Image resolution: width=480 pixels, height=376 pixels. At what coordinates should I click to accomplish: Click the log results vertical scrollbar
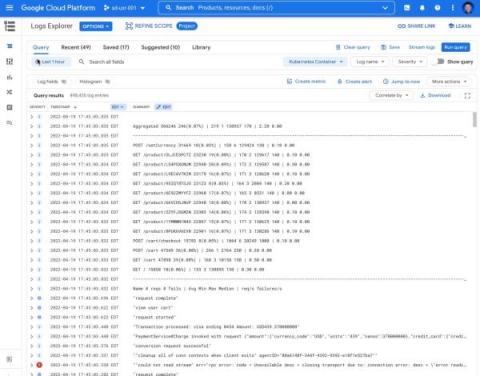474,119
